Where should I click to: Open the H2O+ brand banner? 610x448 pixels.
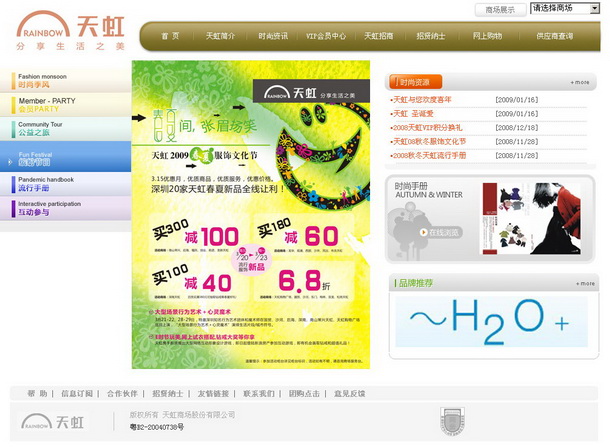pyautogui.click(x=491, y=322)
